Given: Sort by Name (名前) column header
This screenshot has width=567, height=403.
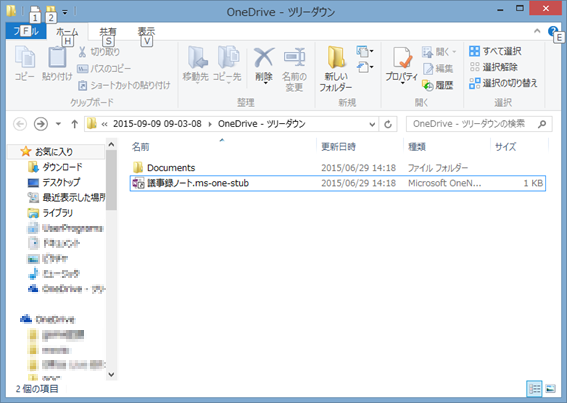Looking at the screenshot, I should 141,147.
